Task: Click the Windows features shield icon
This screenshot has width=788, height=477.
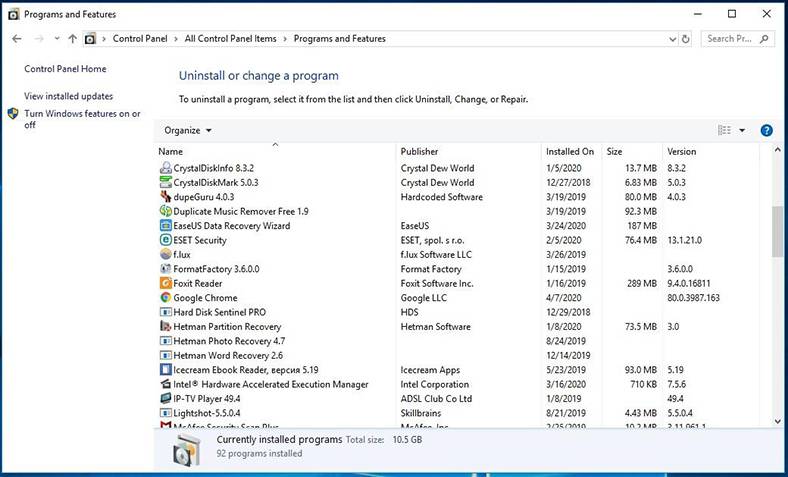Action: 13,114
